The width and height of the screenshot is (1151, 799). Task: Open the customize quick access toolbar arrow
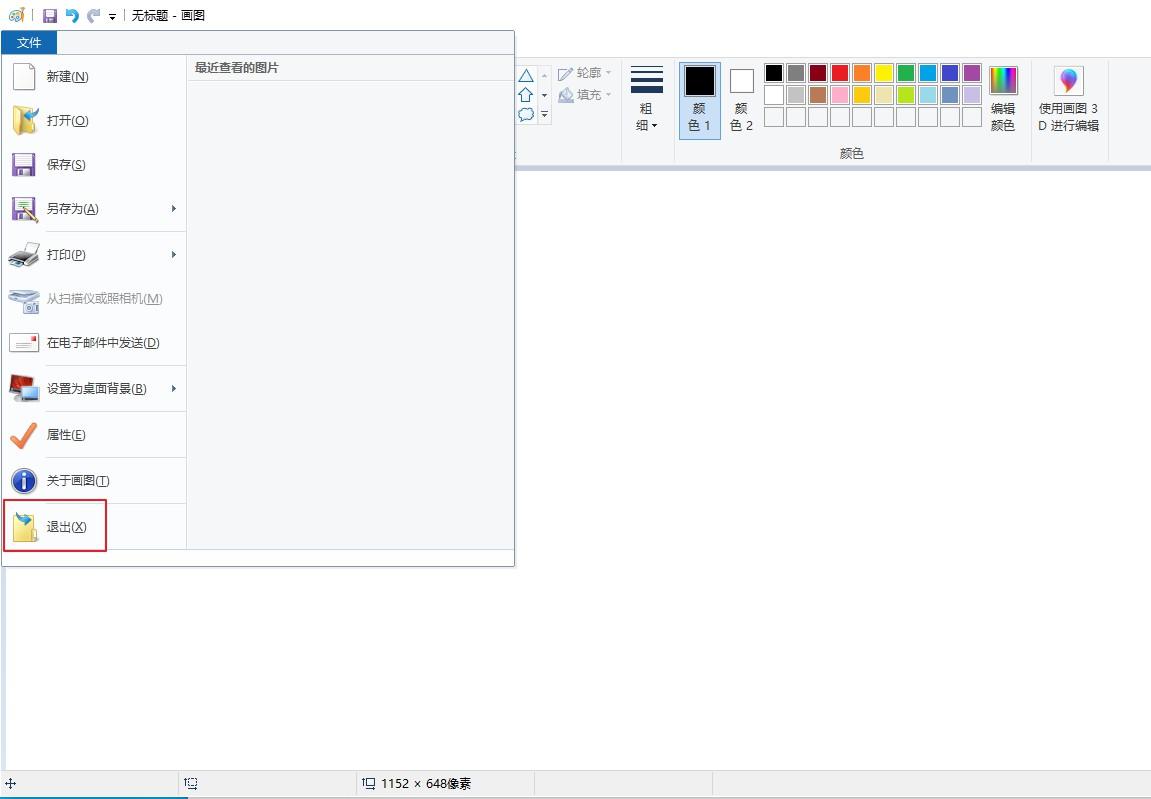click(112, 16)
